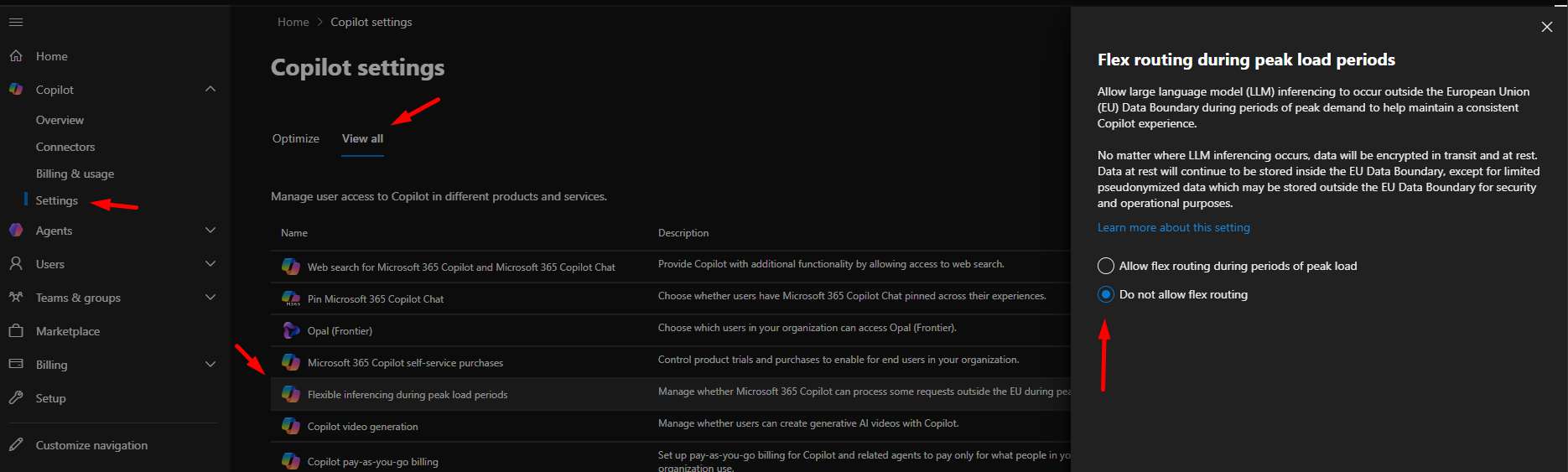The image size is (1568, 472).
Task: Click the Agents icon in sidebar
Action: click(x=16, y=230)
